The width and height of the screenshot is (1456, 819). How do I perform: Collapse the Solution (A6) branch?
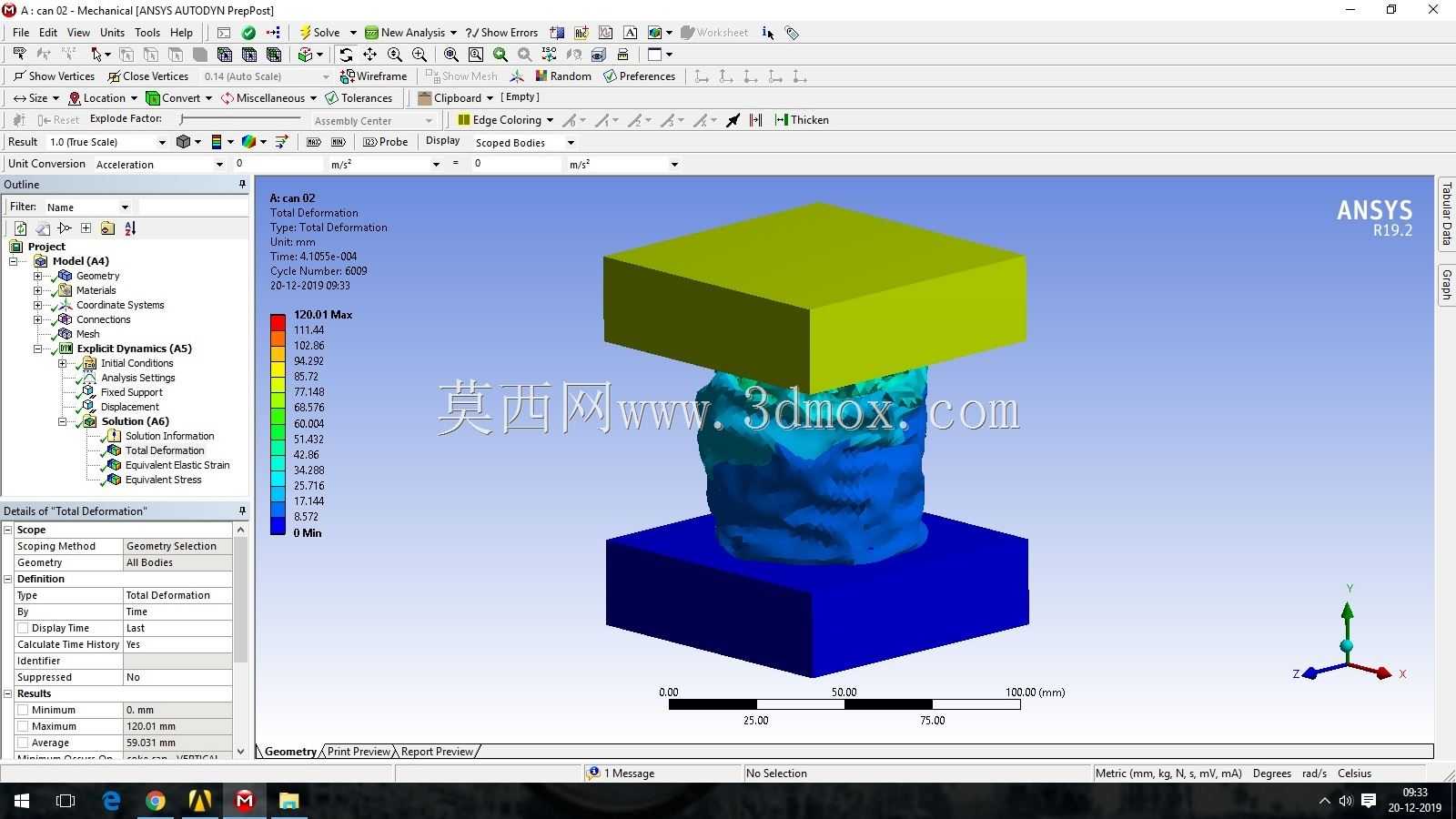click(x=62, y=421)
